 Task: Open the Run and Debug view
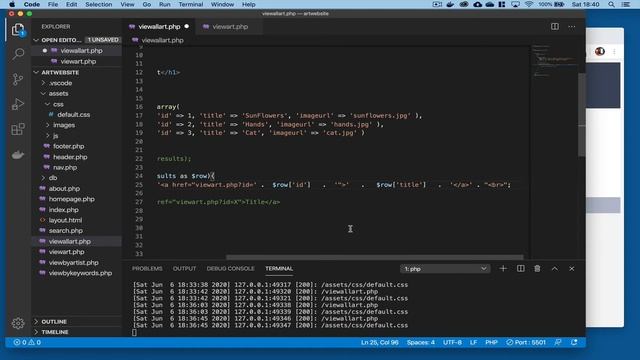click(x=18, y=104)
